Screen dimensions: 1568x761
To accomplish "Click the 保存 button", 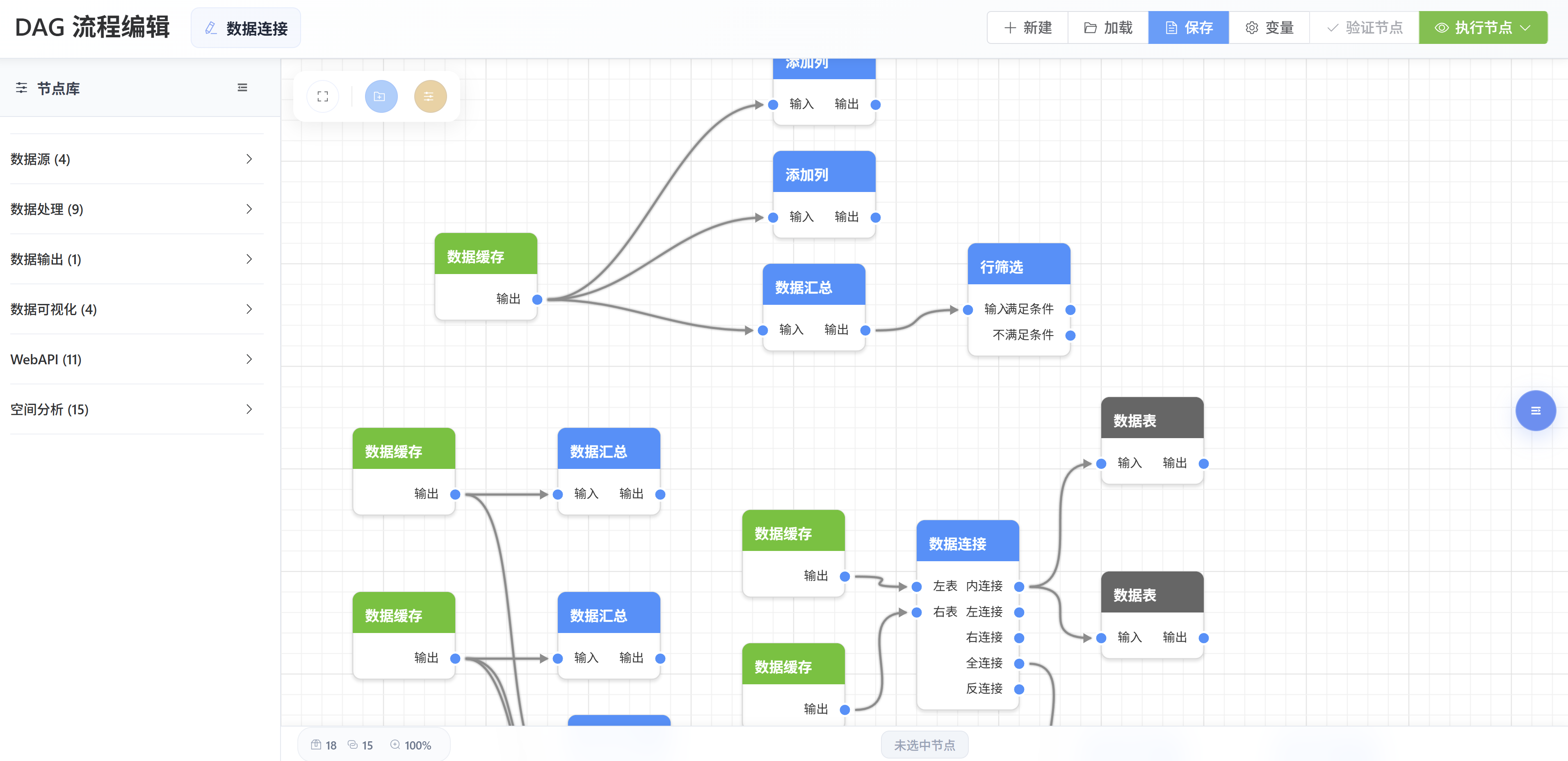I will pos(1188,27).
